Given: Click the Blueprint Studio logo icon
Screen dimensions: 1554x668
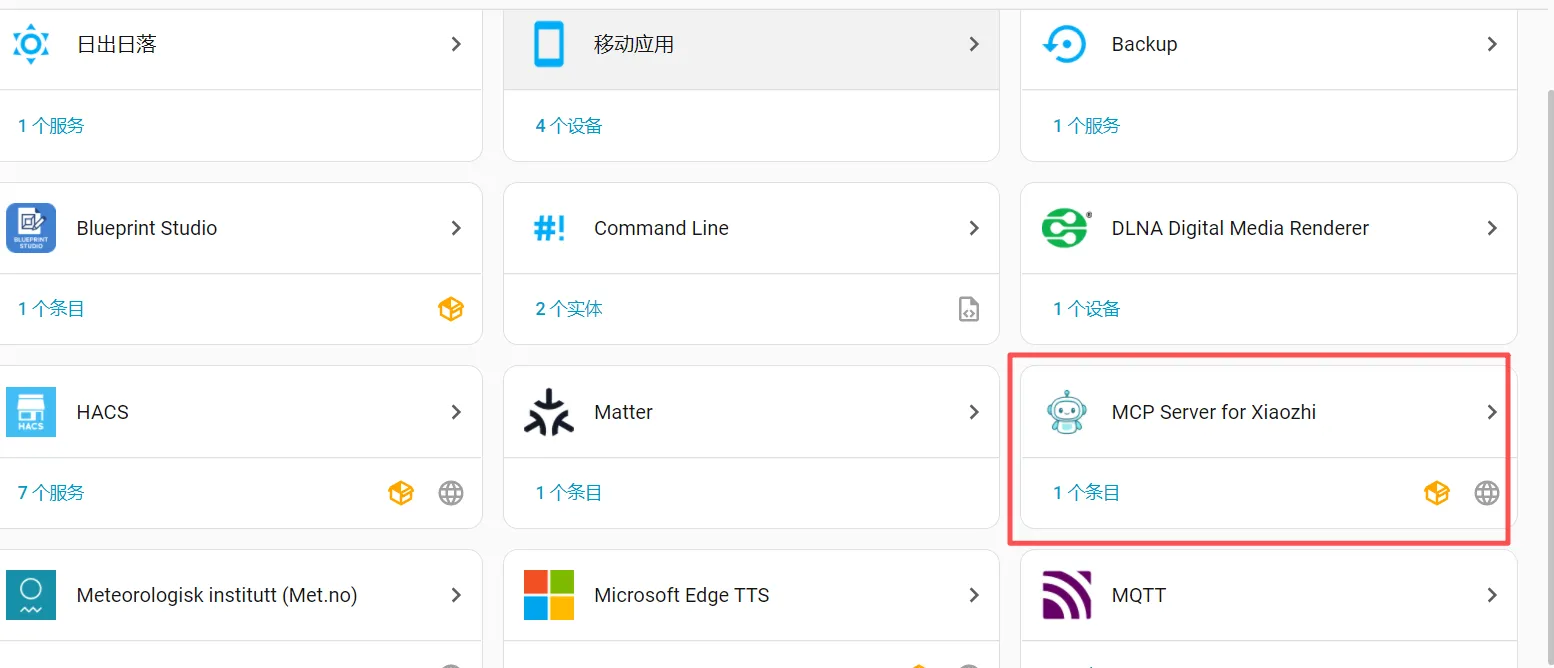Looking at the screenshot, I should click(x=31, y=228).
